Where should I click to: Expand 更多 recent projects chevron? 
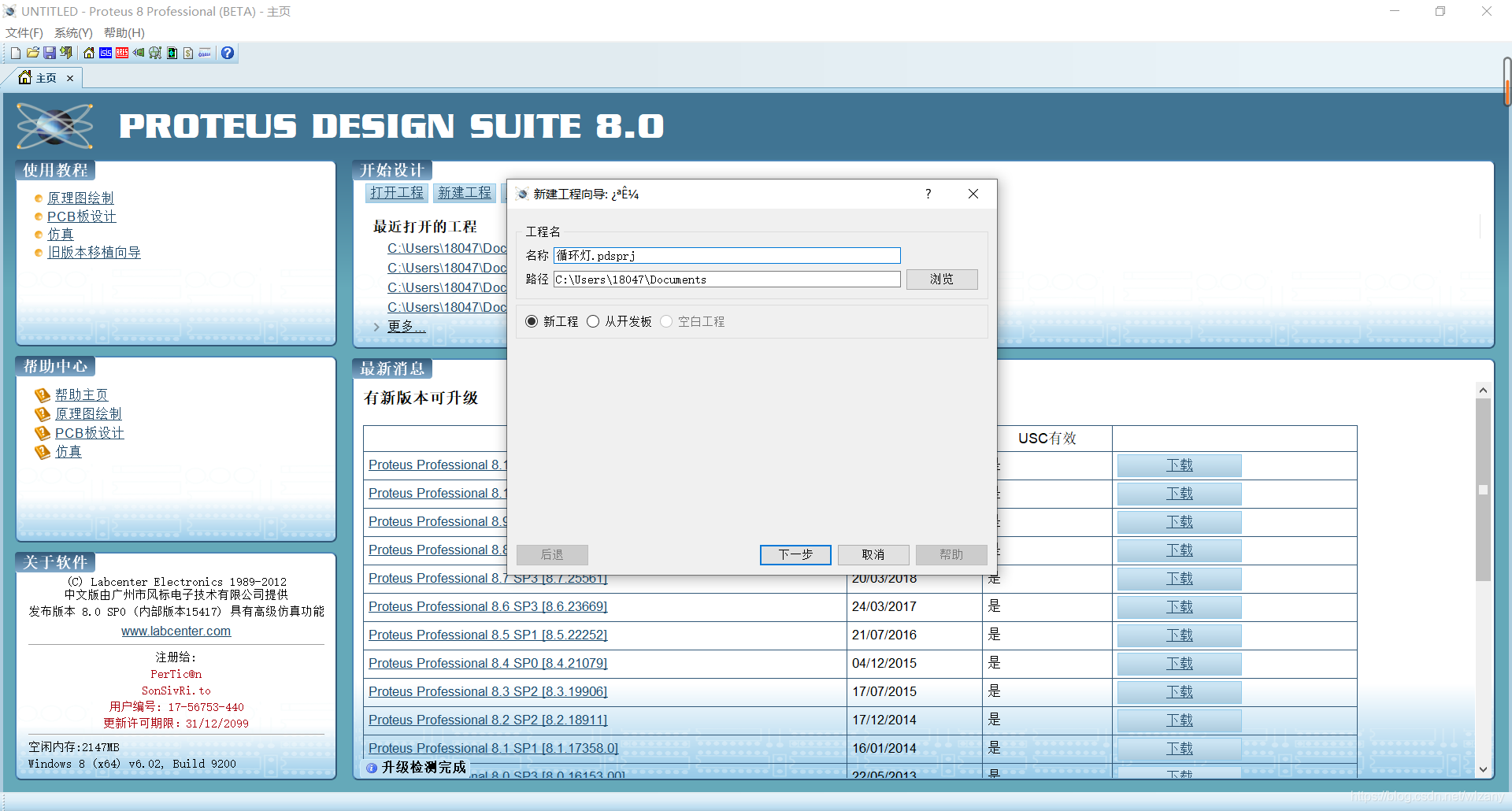click(376, 327)
